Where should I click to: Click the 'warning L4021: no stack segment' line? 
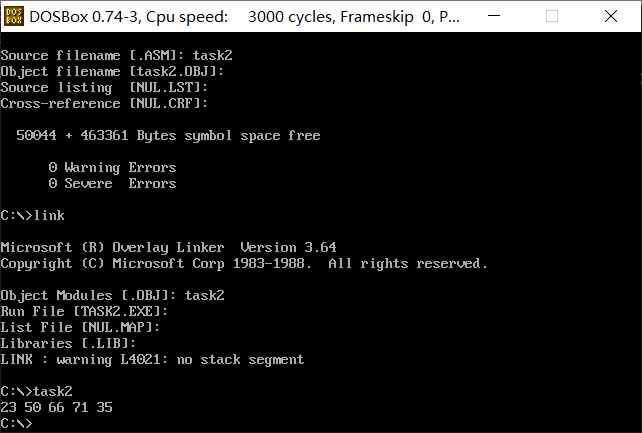tap(152, 359)
